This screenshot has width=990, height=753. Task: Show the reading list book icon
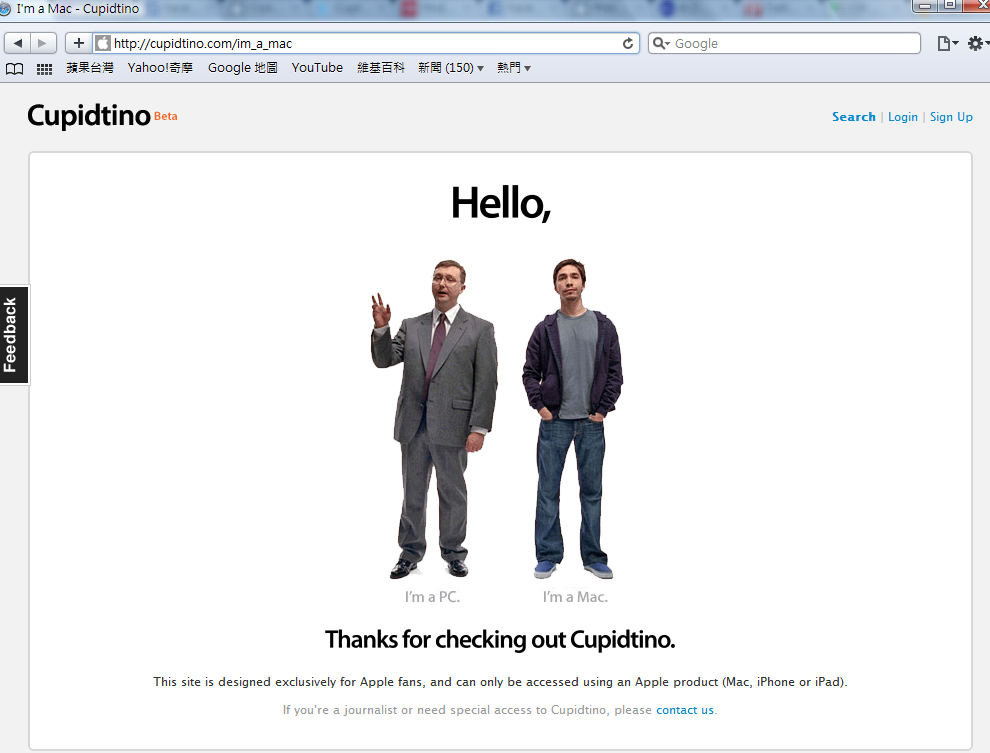[15, 69]
